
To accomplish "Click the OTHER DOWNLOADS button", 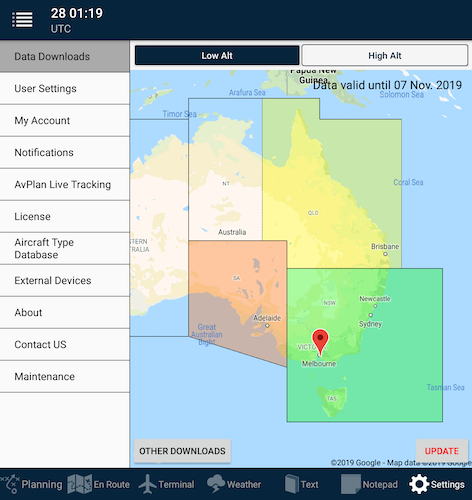I will click(182, 451).
